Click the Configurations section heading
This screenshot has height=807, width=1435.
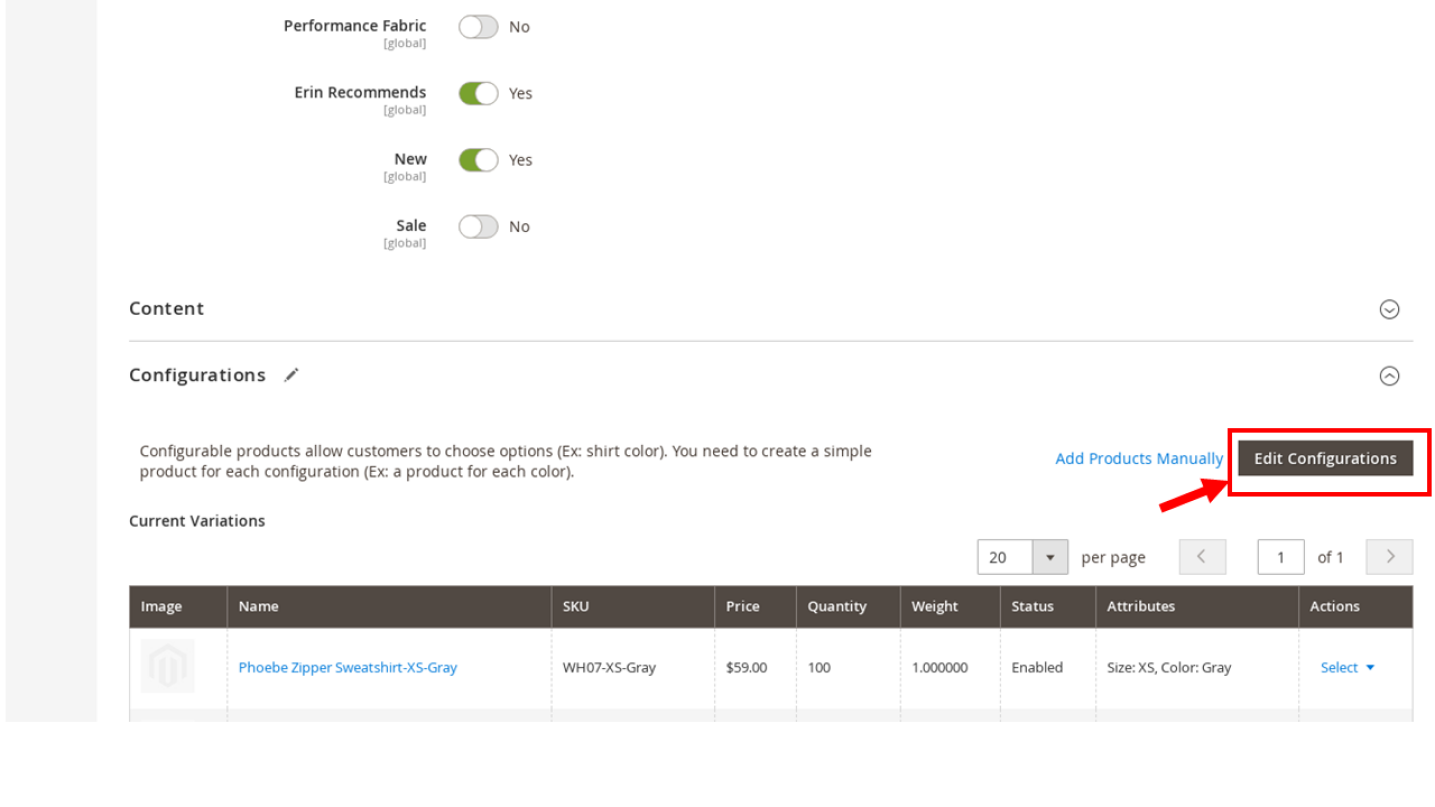(197, 375)
